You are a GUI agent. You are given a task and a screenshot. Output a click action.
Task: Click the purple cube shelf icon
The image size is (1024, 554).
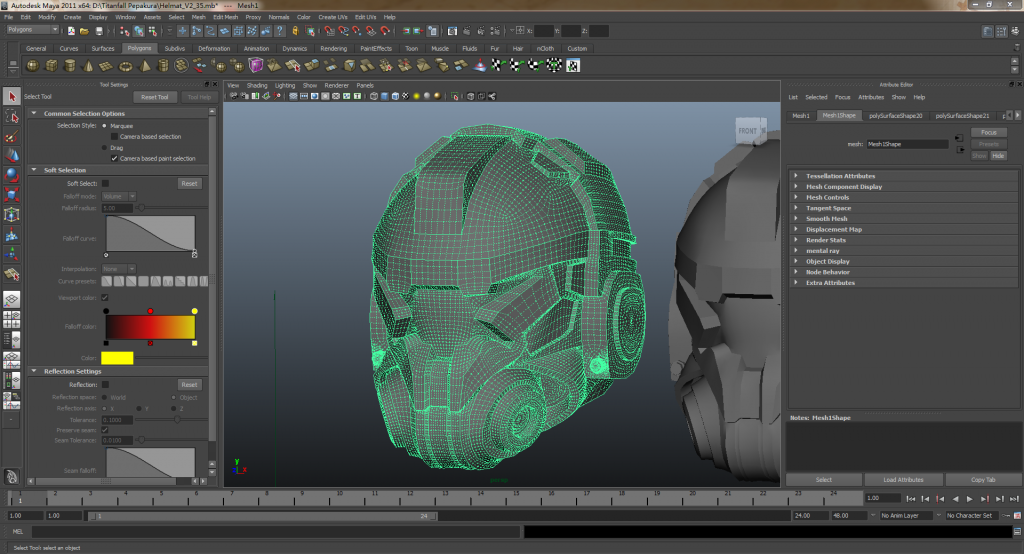coord(256,66)
